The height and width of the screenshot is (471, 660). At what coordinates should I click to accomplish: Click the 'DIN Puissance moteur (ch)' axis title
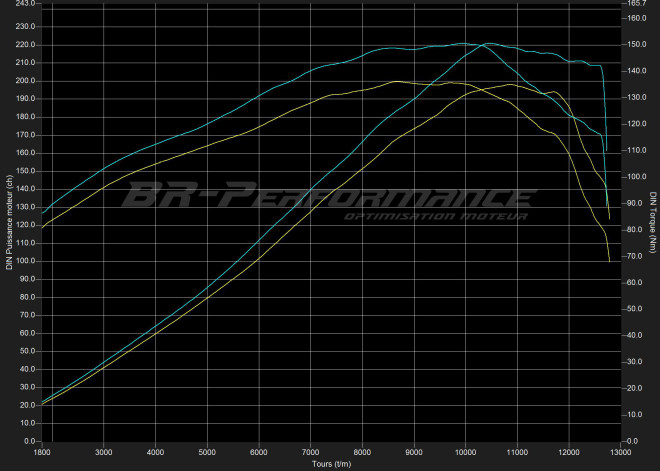tap(9, 220)
